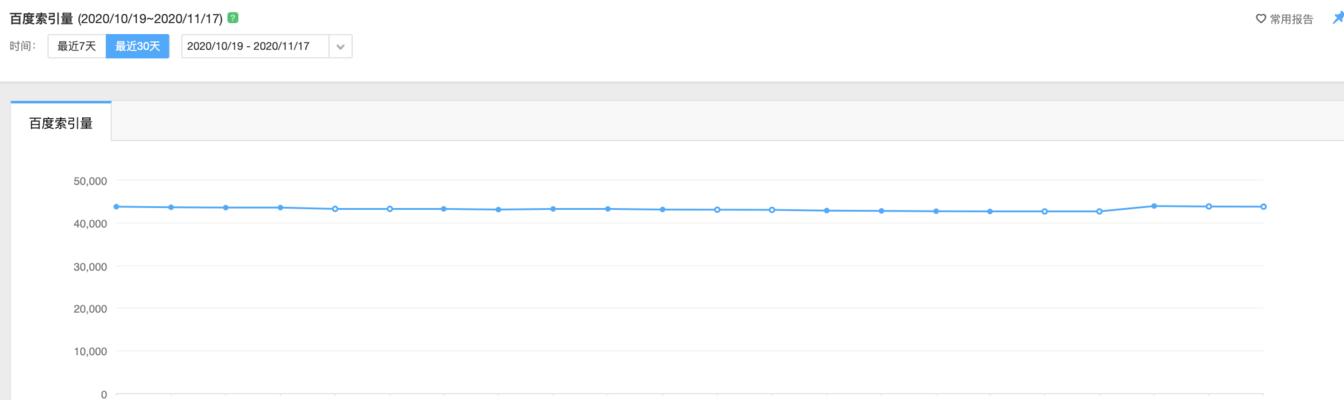
Task: Click the 30,000 y-axis label
Action: point(90,267)
